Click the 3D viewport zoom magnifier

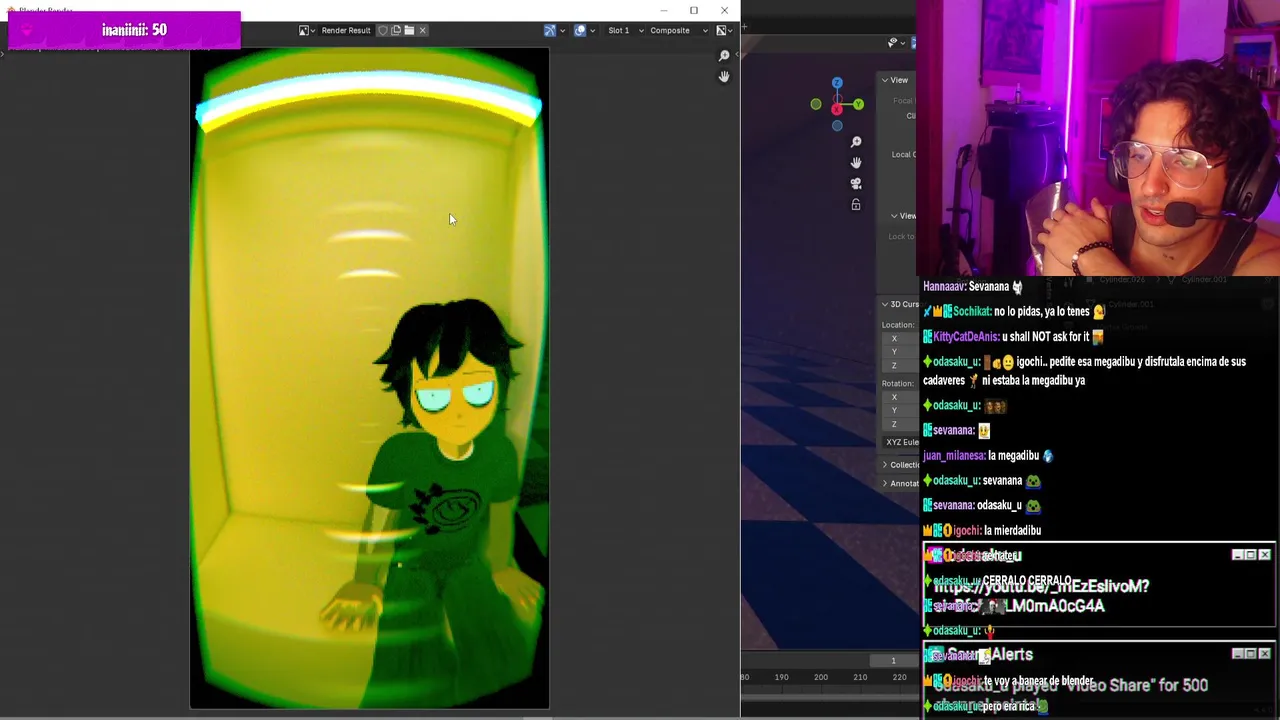pyautogui.click(x=856, y=142)
